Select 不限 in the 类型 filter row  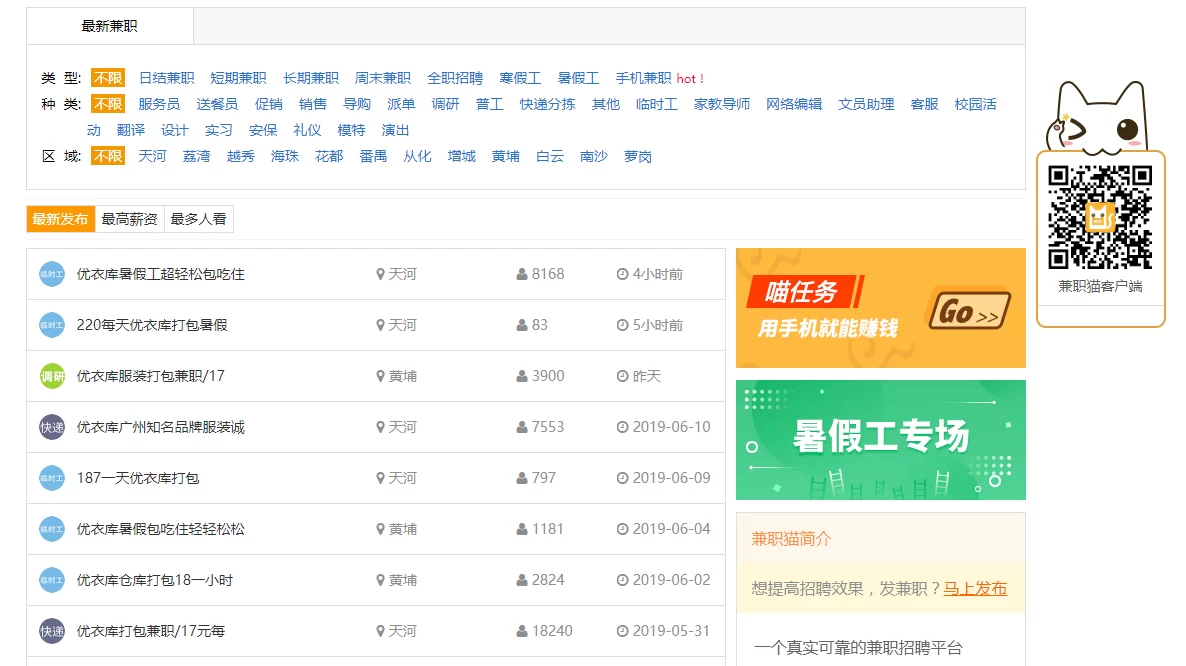(107, 77)
